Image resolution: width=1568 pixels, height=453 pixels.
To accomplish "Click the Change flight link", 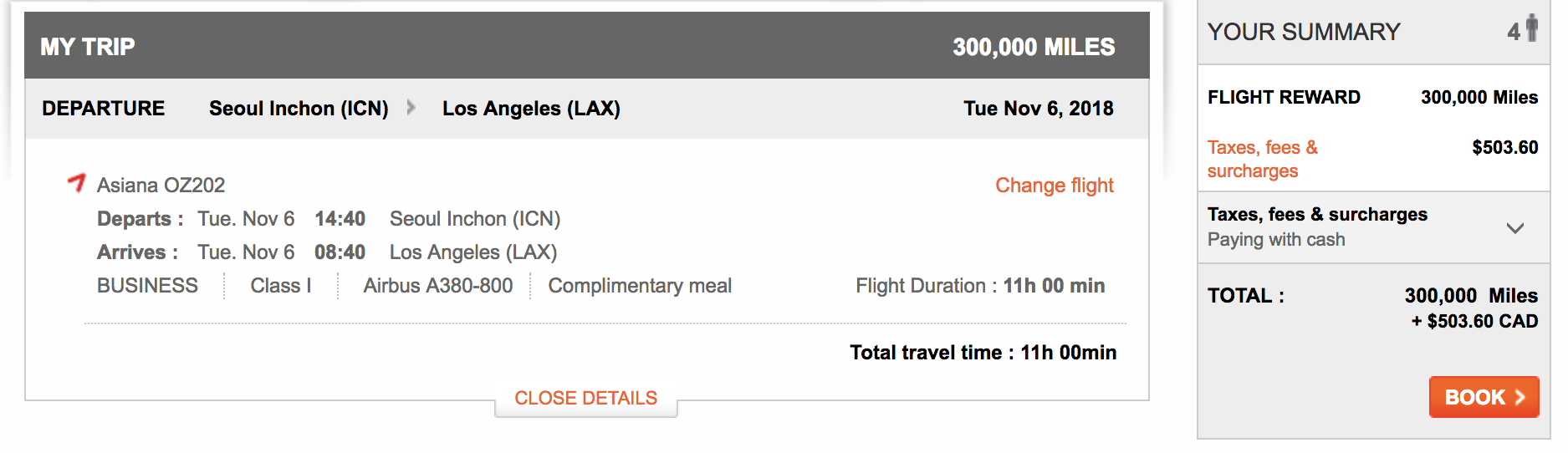I will coord(1054,186).
